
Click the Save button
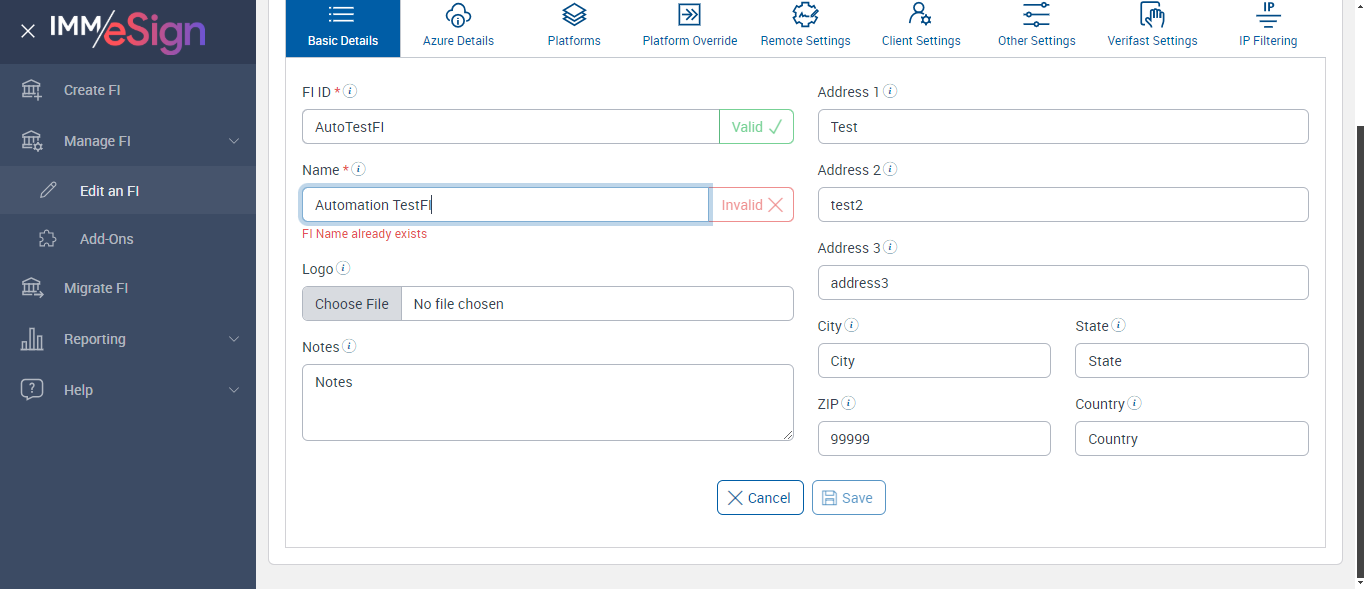(x=849, y=498)
